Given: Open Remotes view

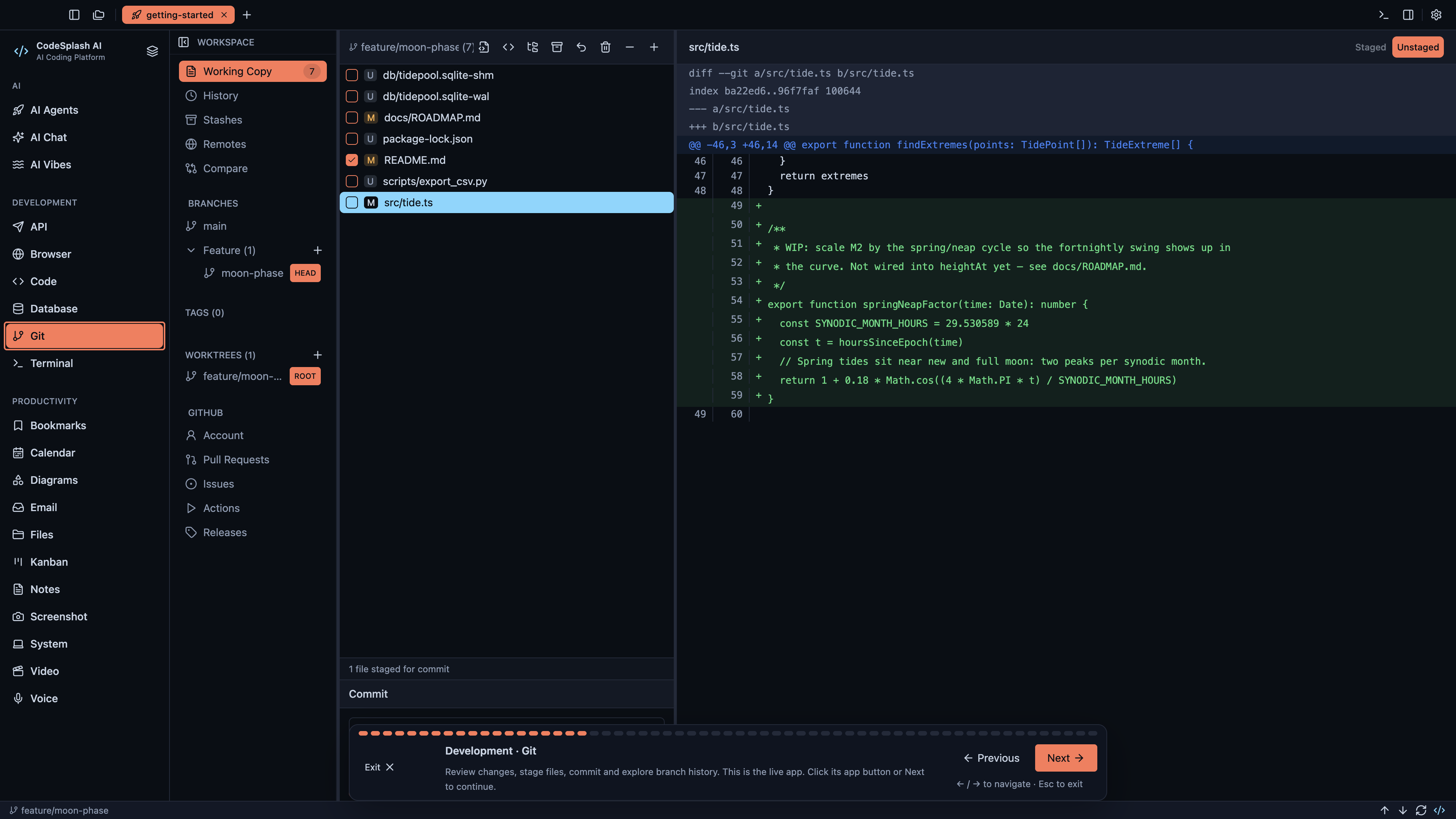Looking at the screenshot, I should 253,144.
